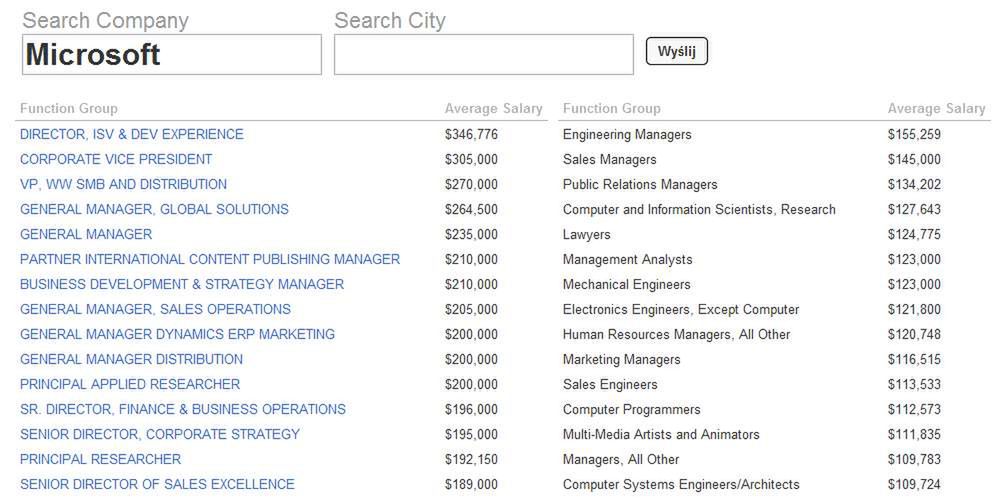Select the $305,000 salary value
Image resolution: width=1000 pixels, height=500 pixels.
(x=471, y=159)
